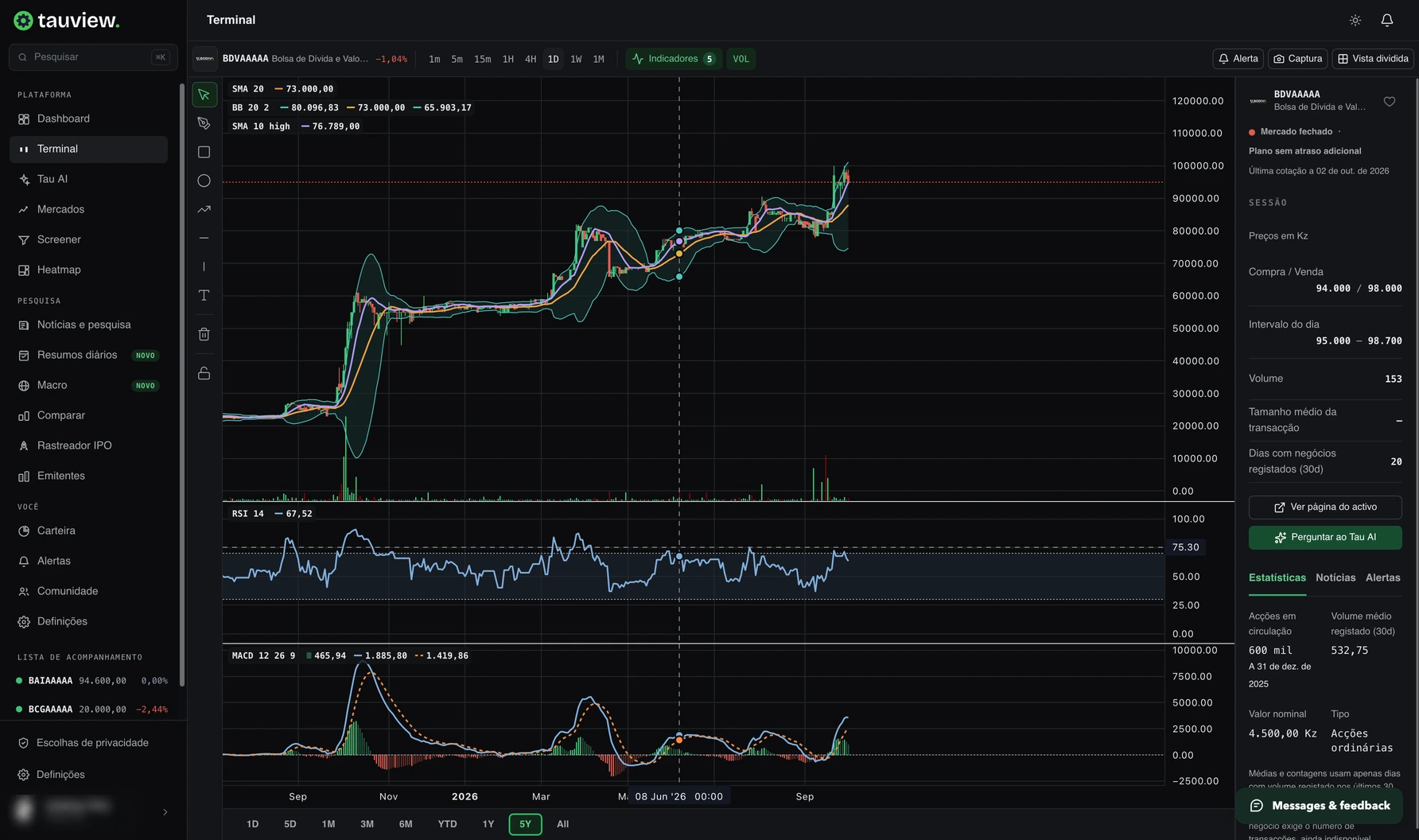Image resolution: width=1419 pixels, height=840 pixels.
Task: Switch to Alertas tab in panel
Action: point(1382,577)
